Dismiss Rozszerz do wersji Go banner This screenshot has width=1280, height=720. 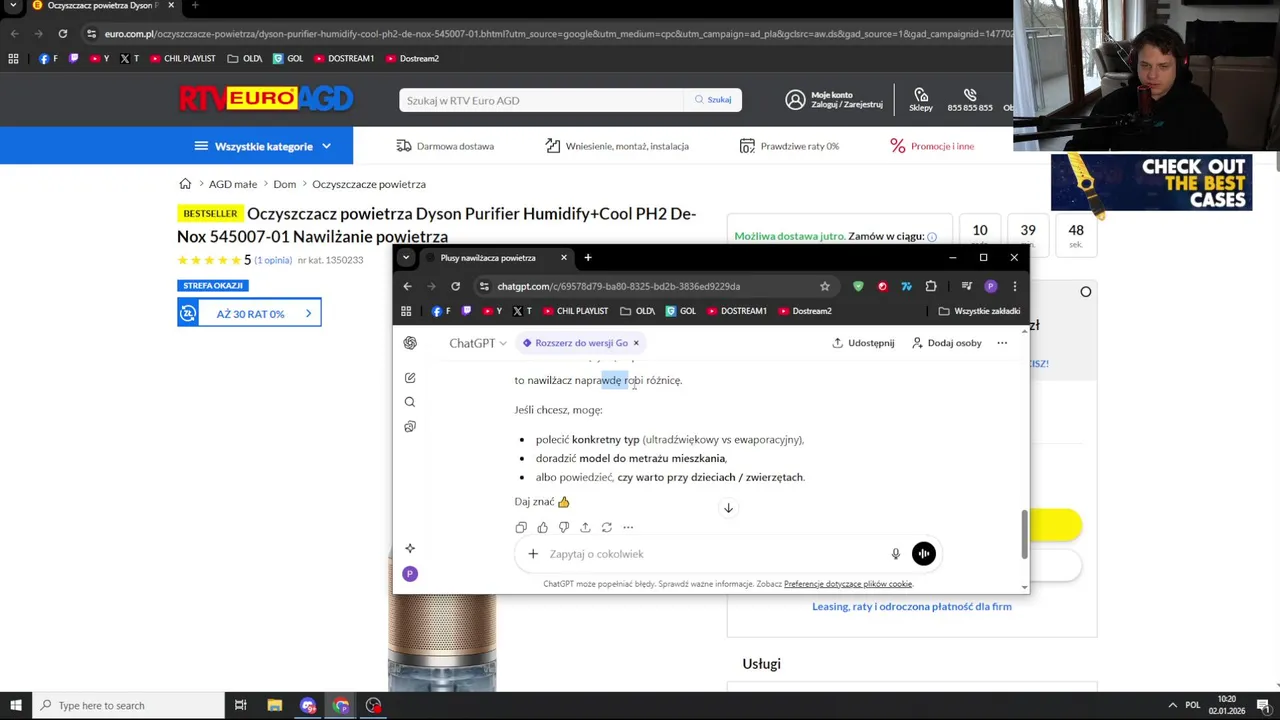636,343
